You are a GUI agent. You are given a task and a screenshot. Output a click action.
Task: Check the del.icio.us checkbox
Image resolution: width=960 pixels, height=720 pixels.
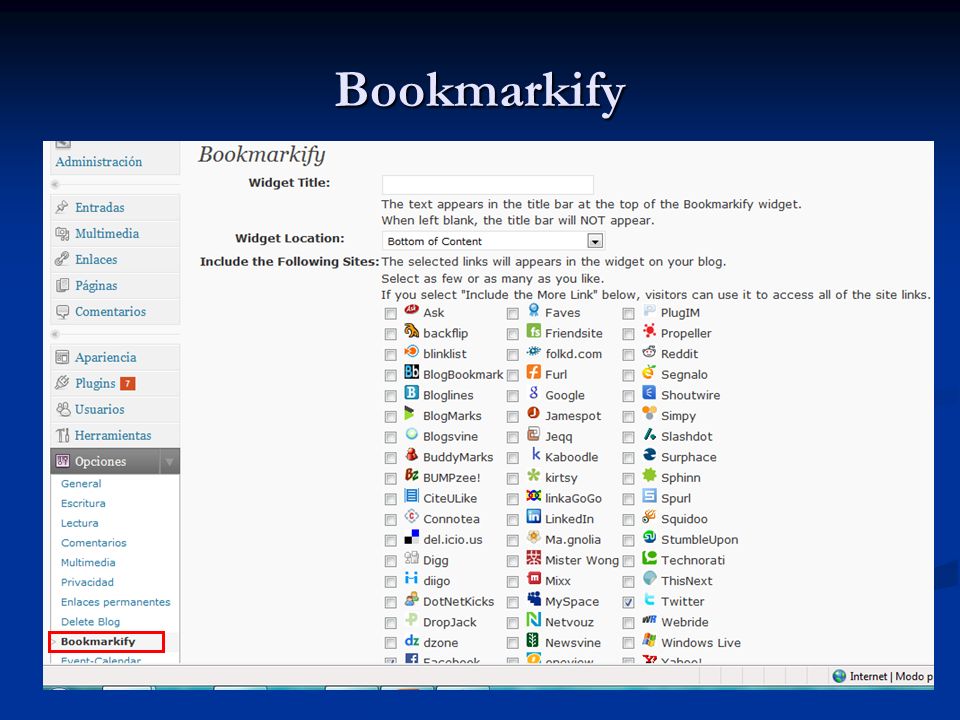click(391, 541)
